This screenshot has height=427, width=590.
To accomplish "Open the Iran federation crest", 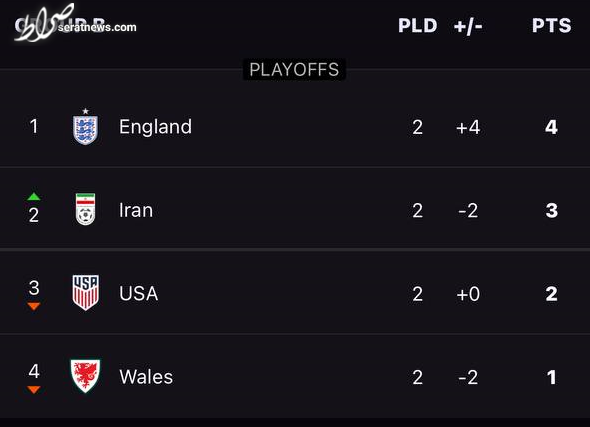I will (85, 209).
